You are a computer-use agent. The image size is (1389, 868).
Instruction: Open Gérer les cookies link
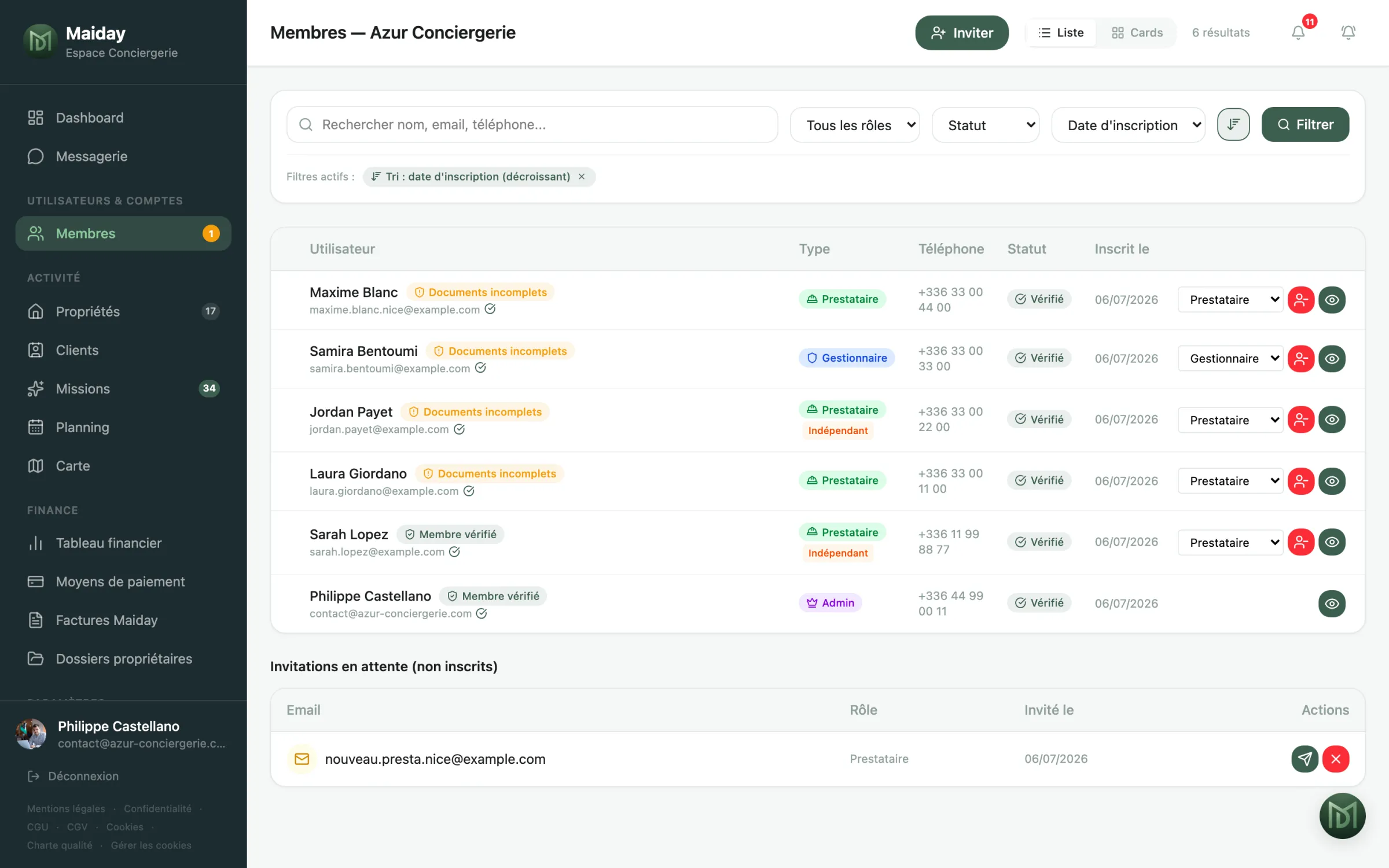pos(150,845)
